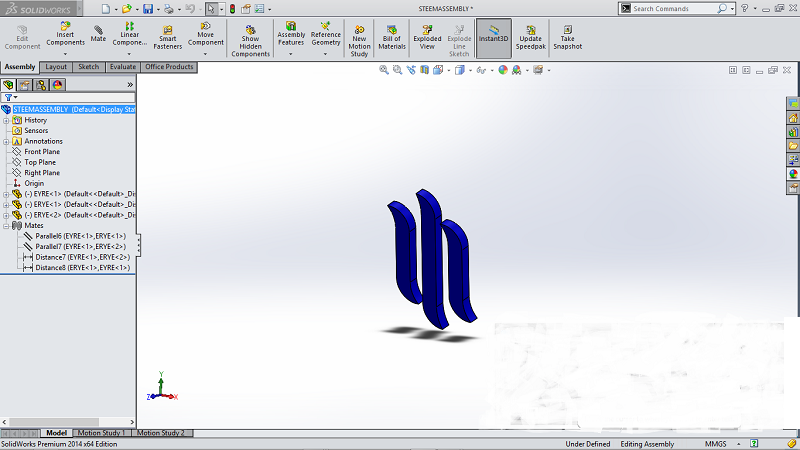The image size is (800, 450).
Task: Click Smart Fasteners icon
Action: click(167, 38)
